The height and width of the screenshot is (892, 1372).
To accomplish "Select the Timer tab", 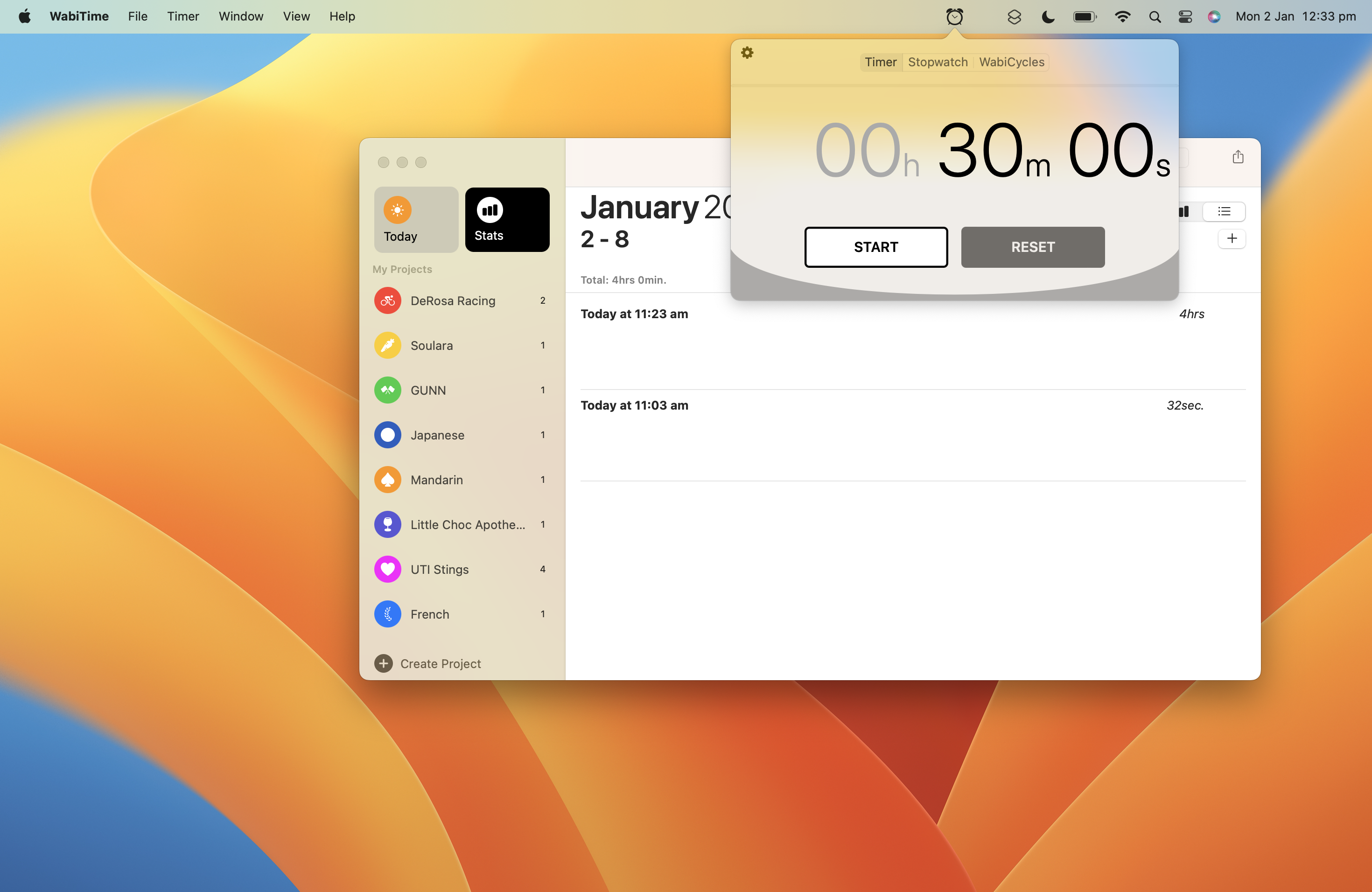I will pos(880,62).
